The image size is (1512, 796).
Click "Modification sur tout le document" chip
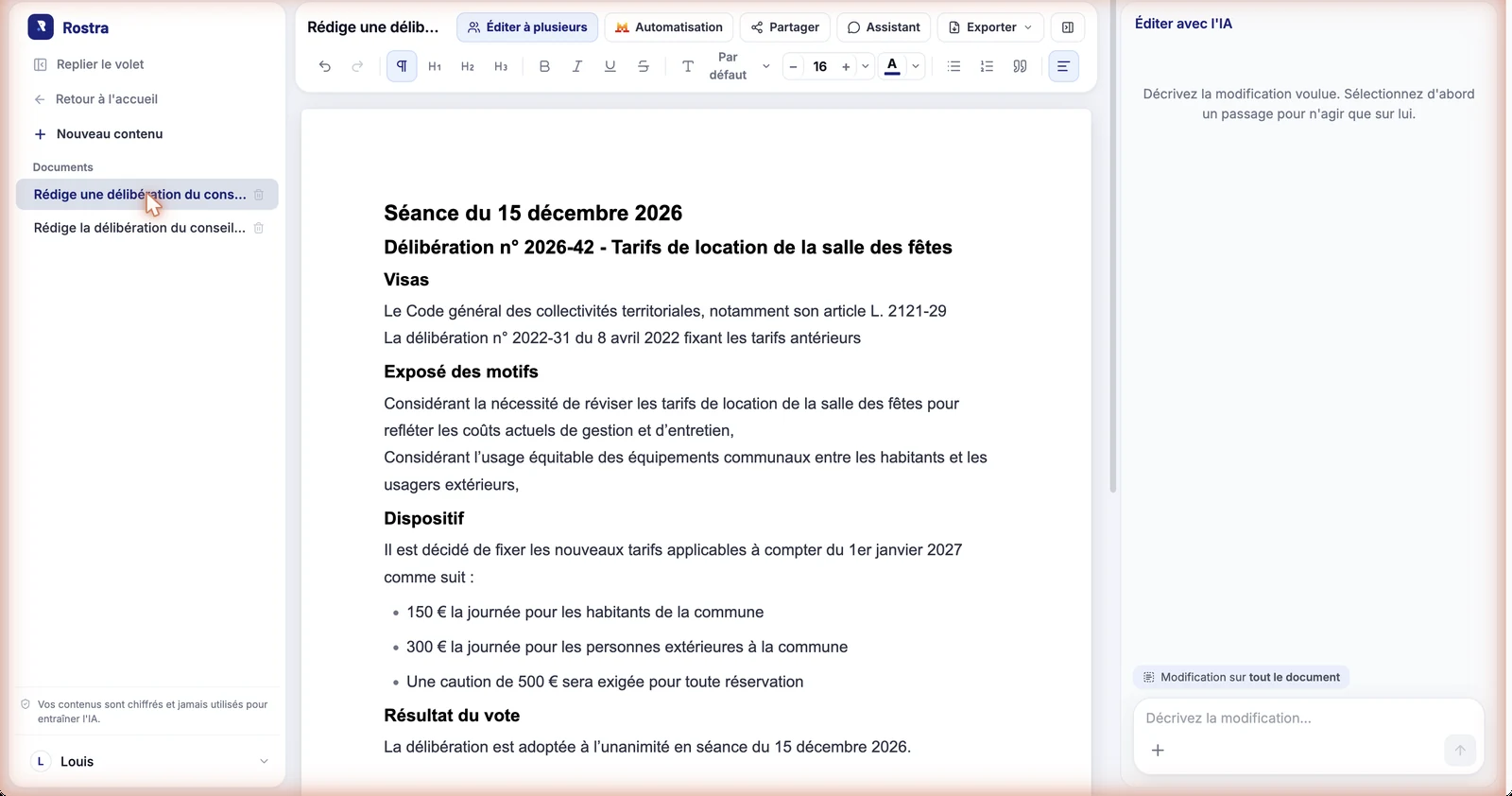[x=1242, y=678]
